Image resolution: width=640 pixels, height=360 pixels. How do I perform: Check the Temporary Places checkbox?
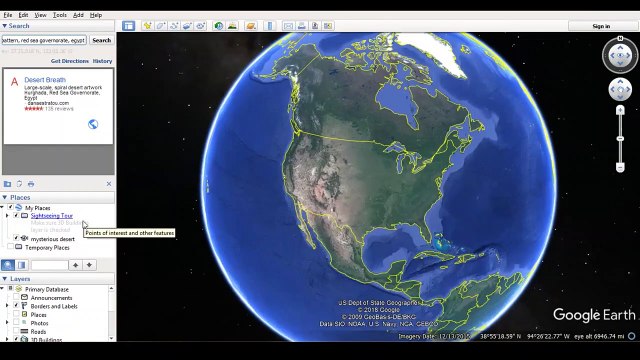11,247
